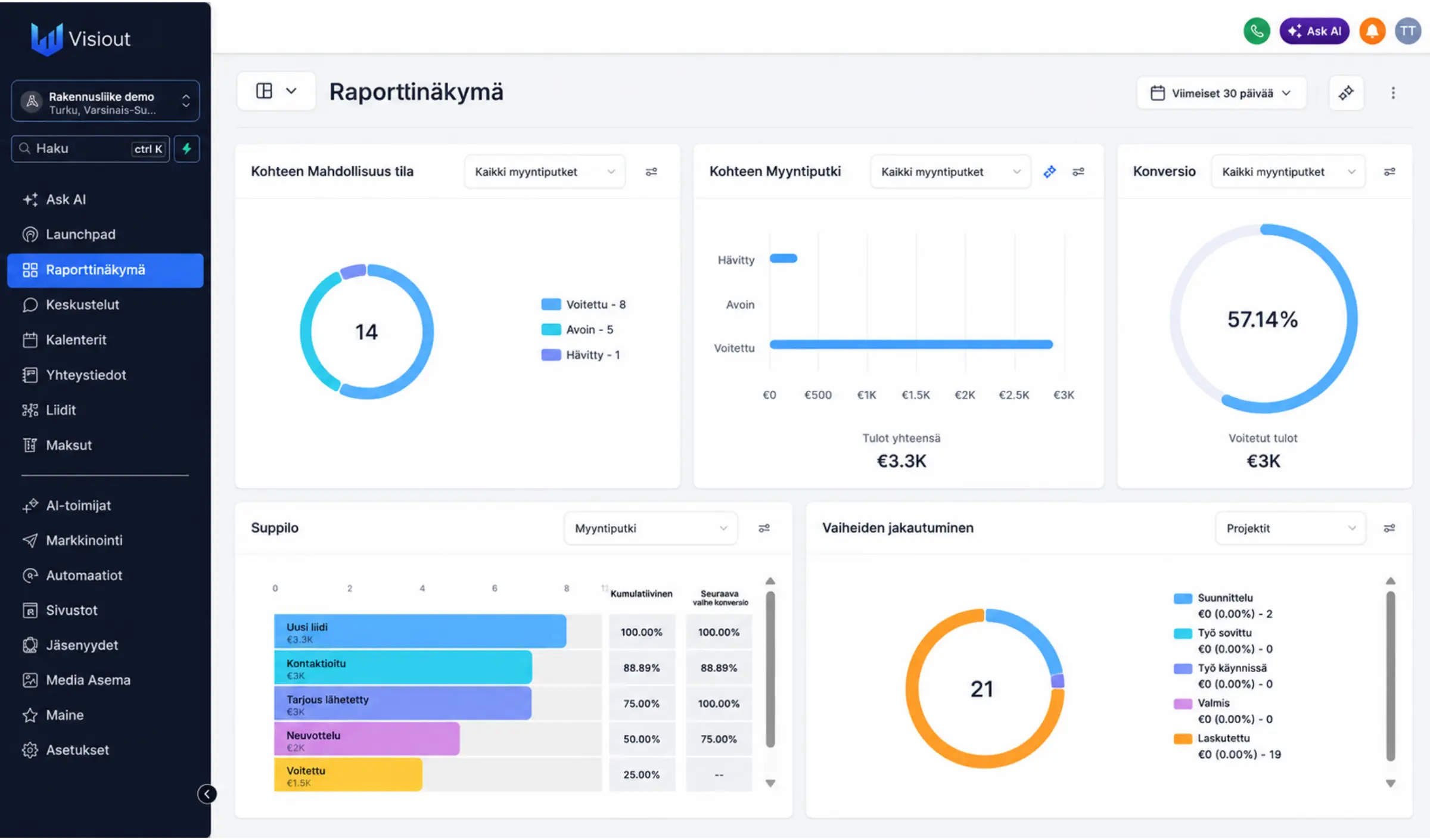Screen dimensions: 1430x840
Task: Open Myyntiputki dropdown in Suppilo widget
Action: coord(651,528)
